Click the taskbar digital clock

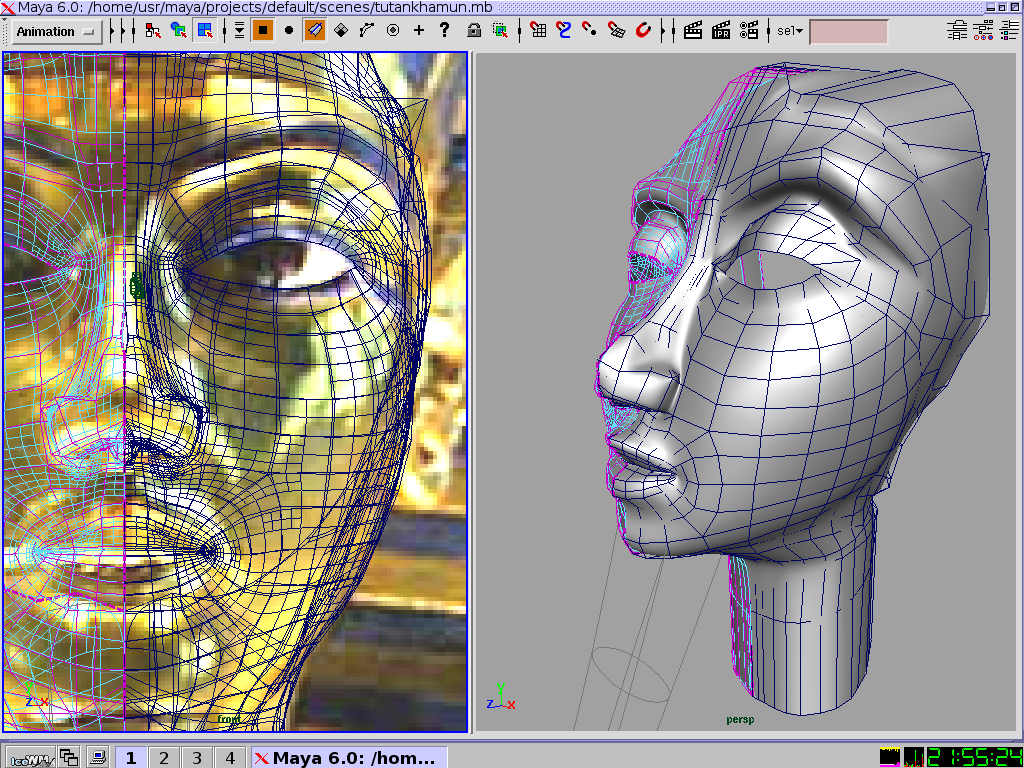[x=974, y=758]
